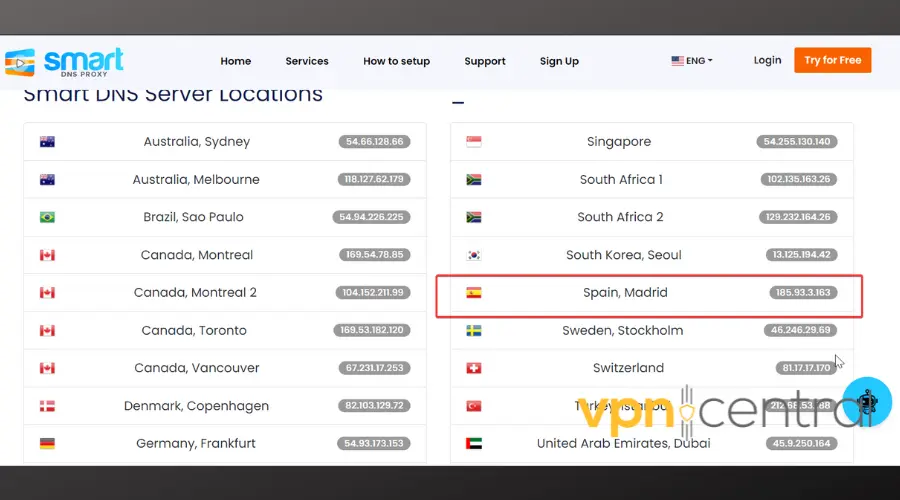
Task: Select Sign Up in navigation
Action: click(559, 61)
